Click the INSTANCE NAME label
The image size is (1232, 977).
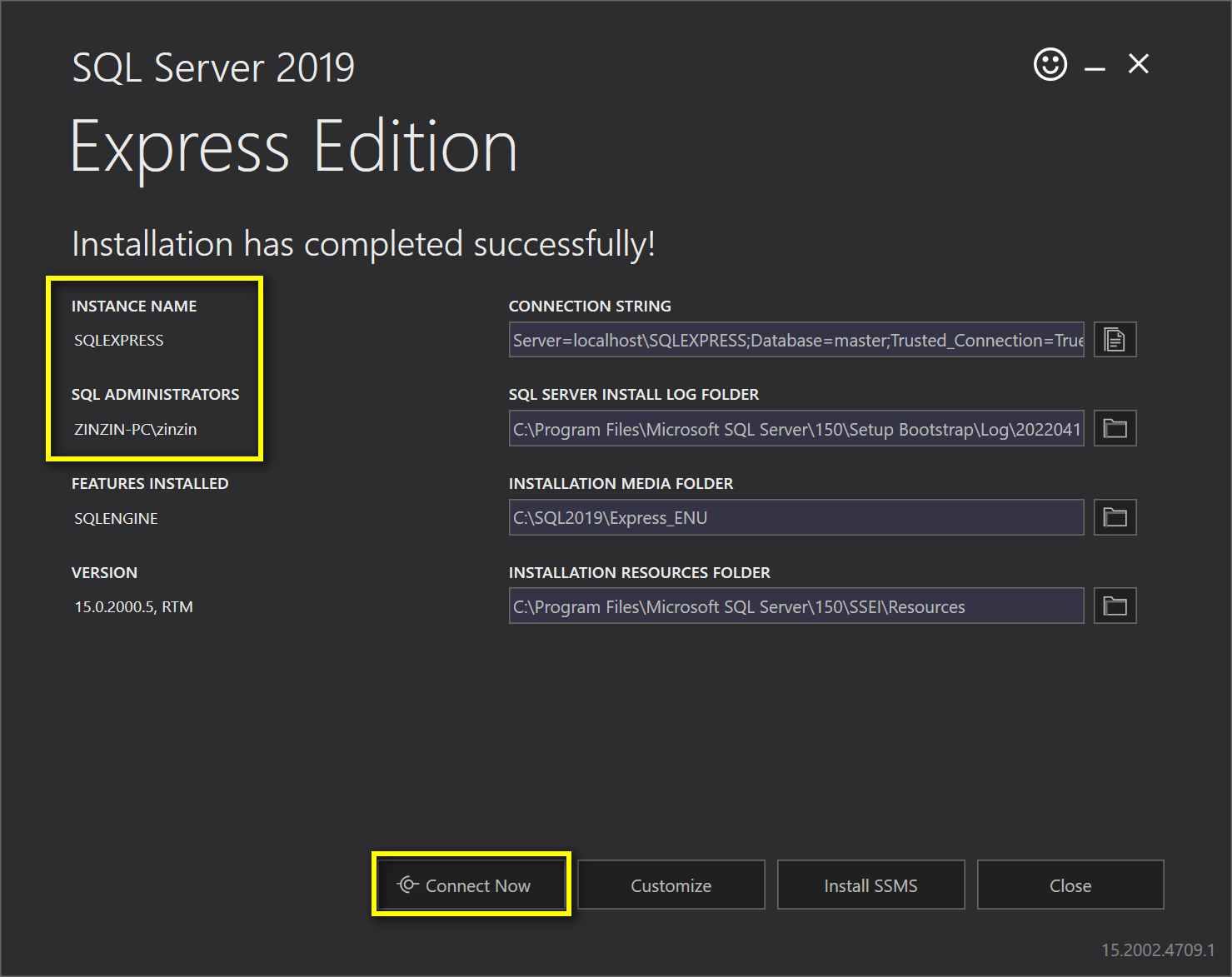[x=134, y=306]
